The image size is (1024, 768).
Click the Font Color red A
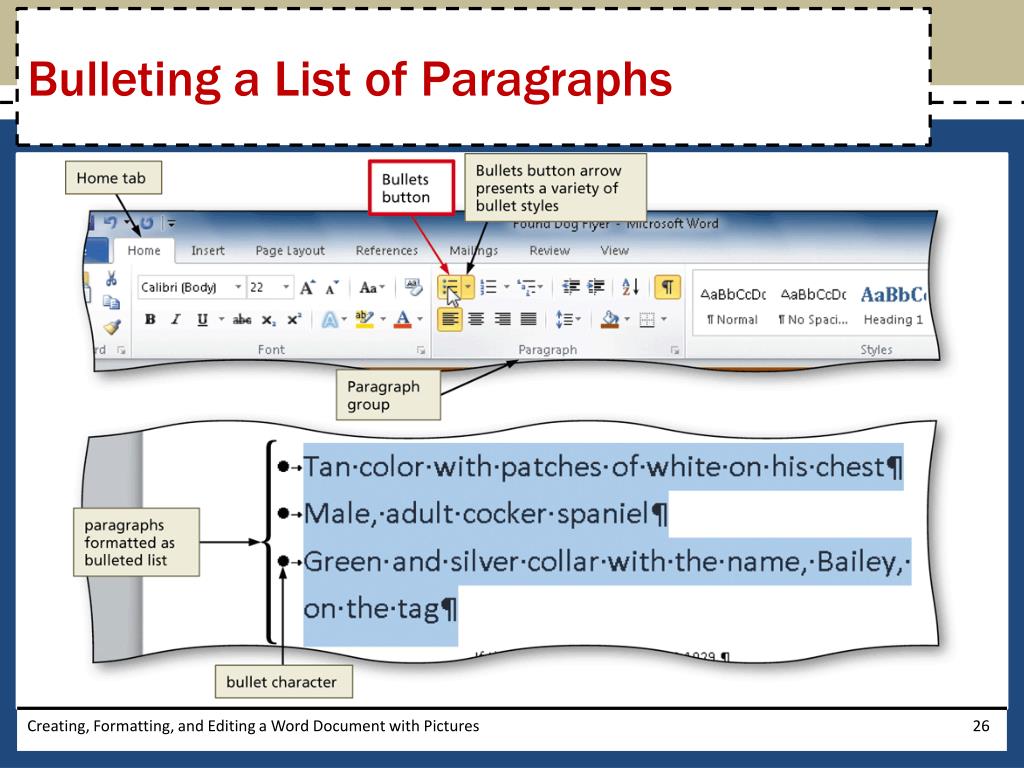pos(403,319)
